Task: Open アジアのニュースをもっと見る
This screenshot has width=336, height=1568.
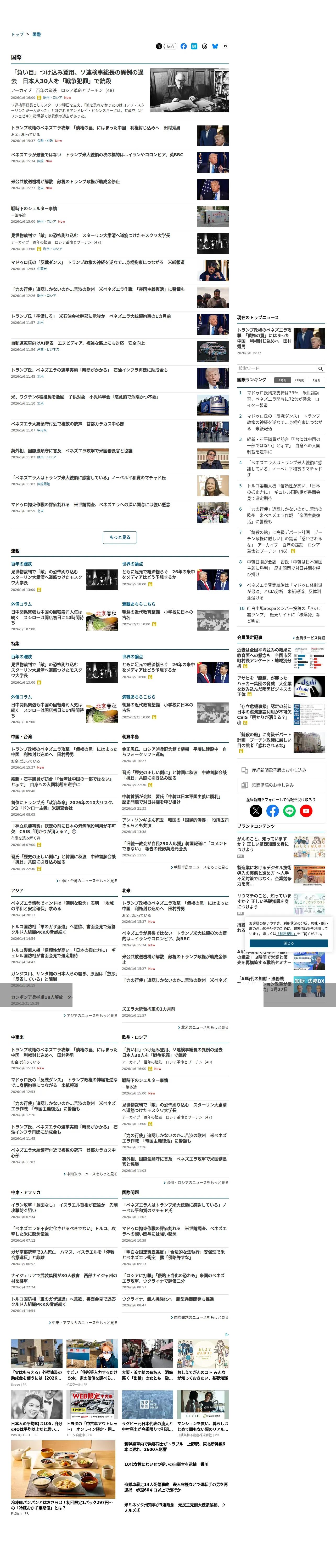Action: [90, 1015]
